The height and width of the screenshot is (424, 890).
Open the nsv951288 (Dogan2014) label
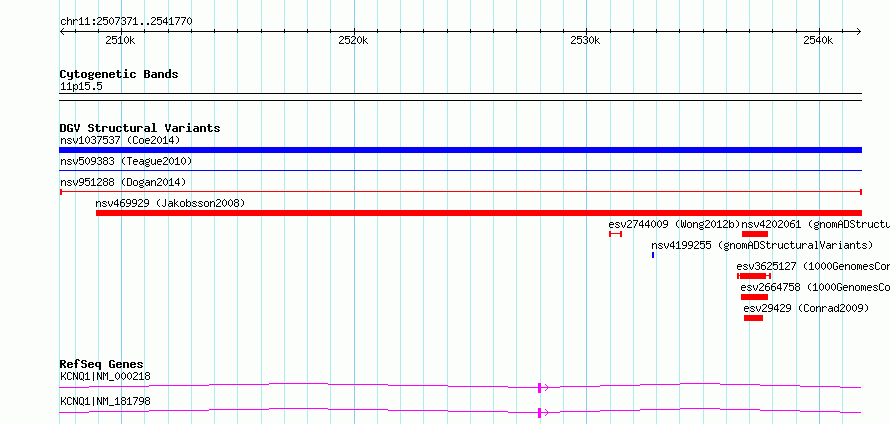point(123,182)
